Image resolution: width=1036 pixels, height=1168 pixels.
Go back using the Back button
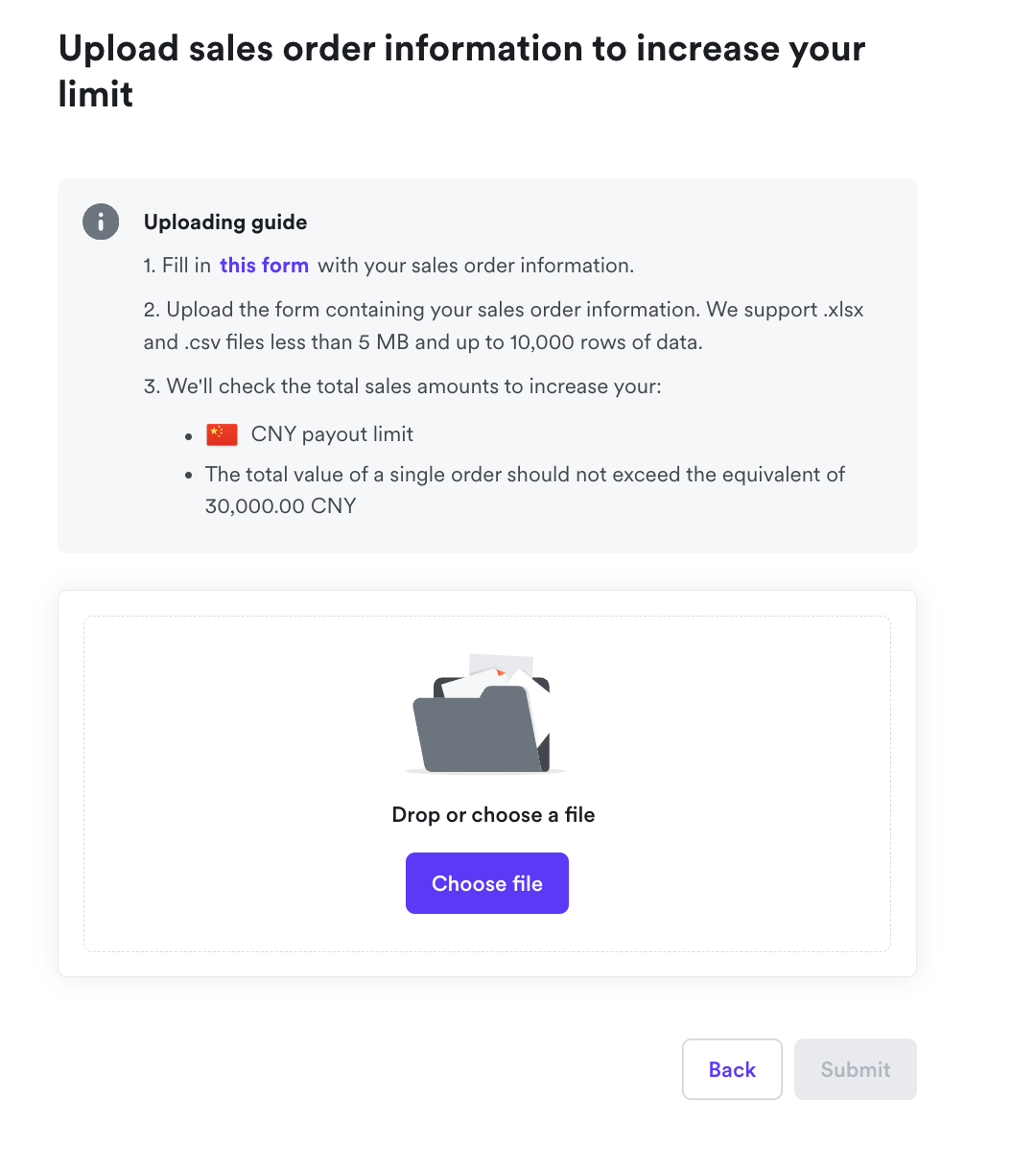pyautogui.click(x=732, y=1069)
